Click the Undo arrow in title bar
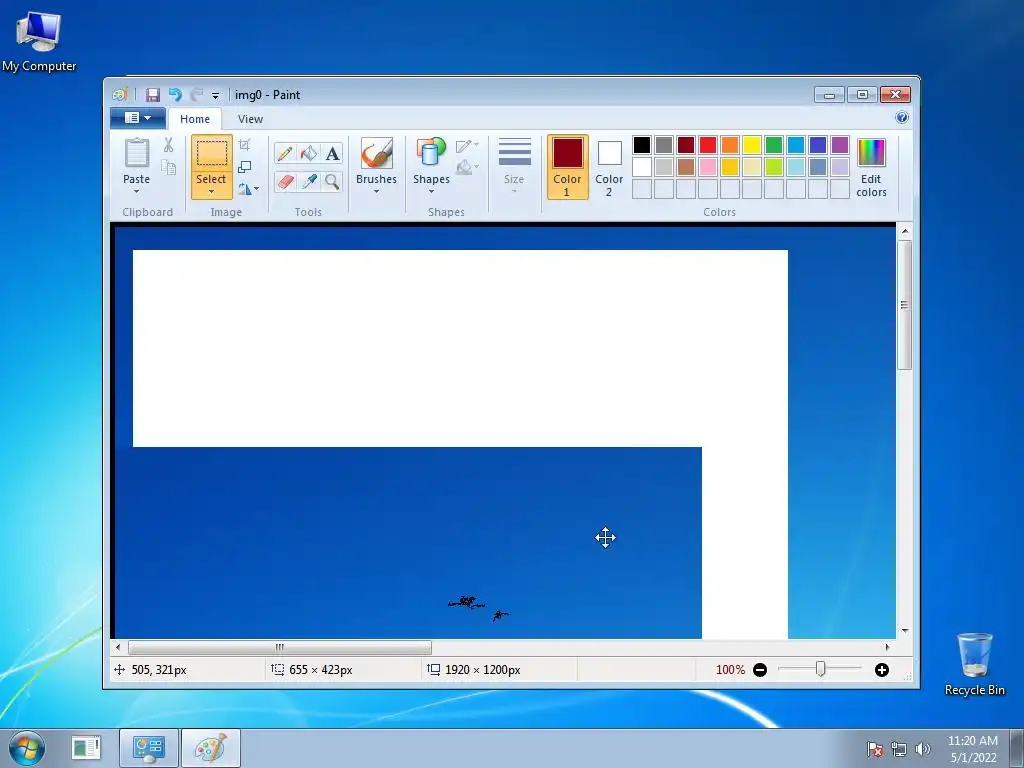 point(174,95)
